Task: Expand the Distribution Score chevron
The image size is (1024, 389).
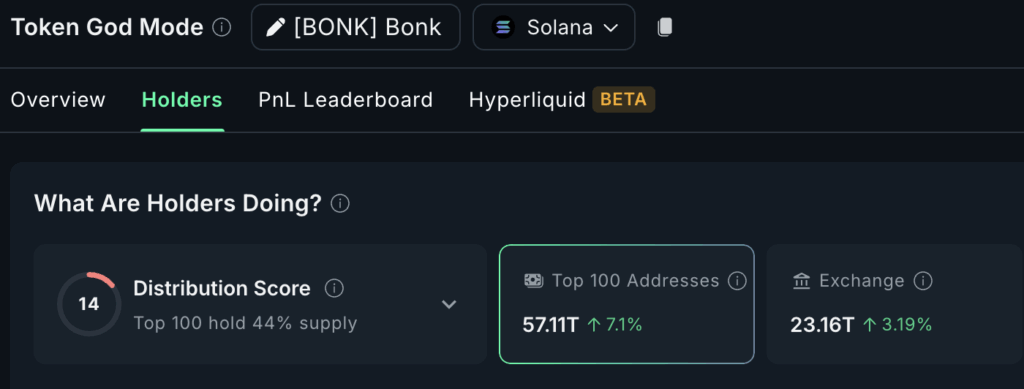Action: [449, 304]
